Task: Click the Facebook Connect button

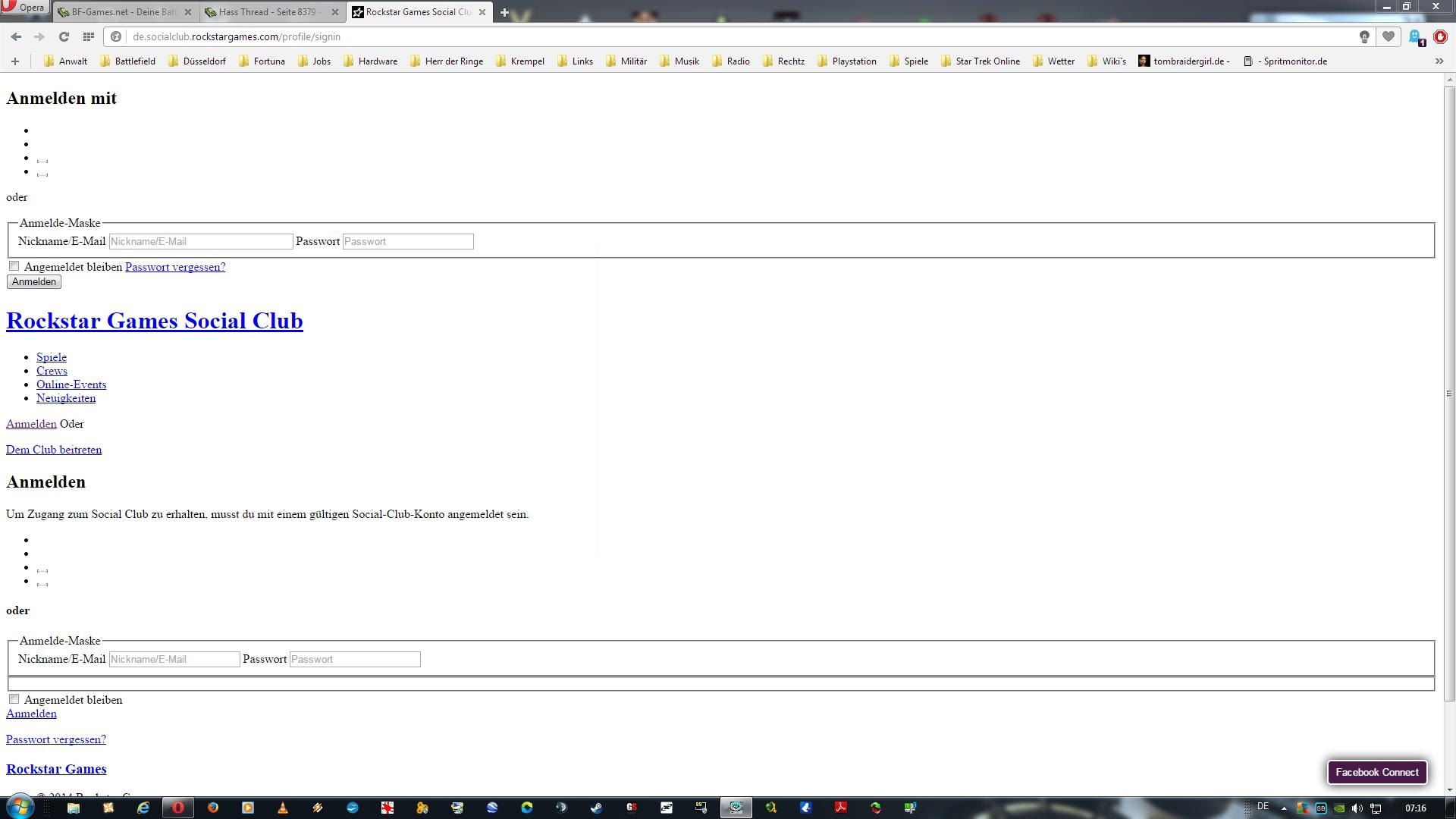Action: point(1376,772)
